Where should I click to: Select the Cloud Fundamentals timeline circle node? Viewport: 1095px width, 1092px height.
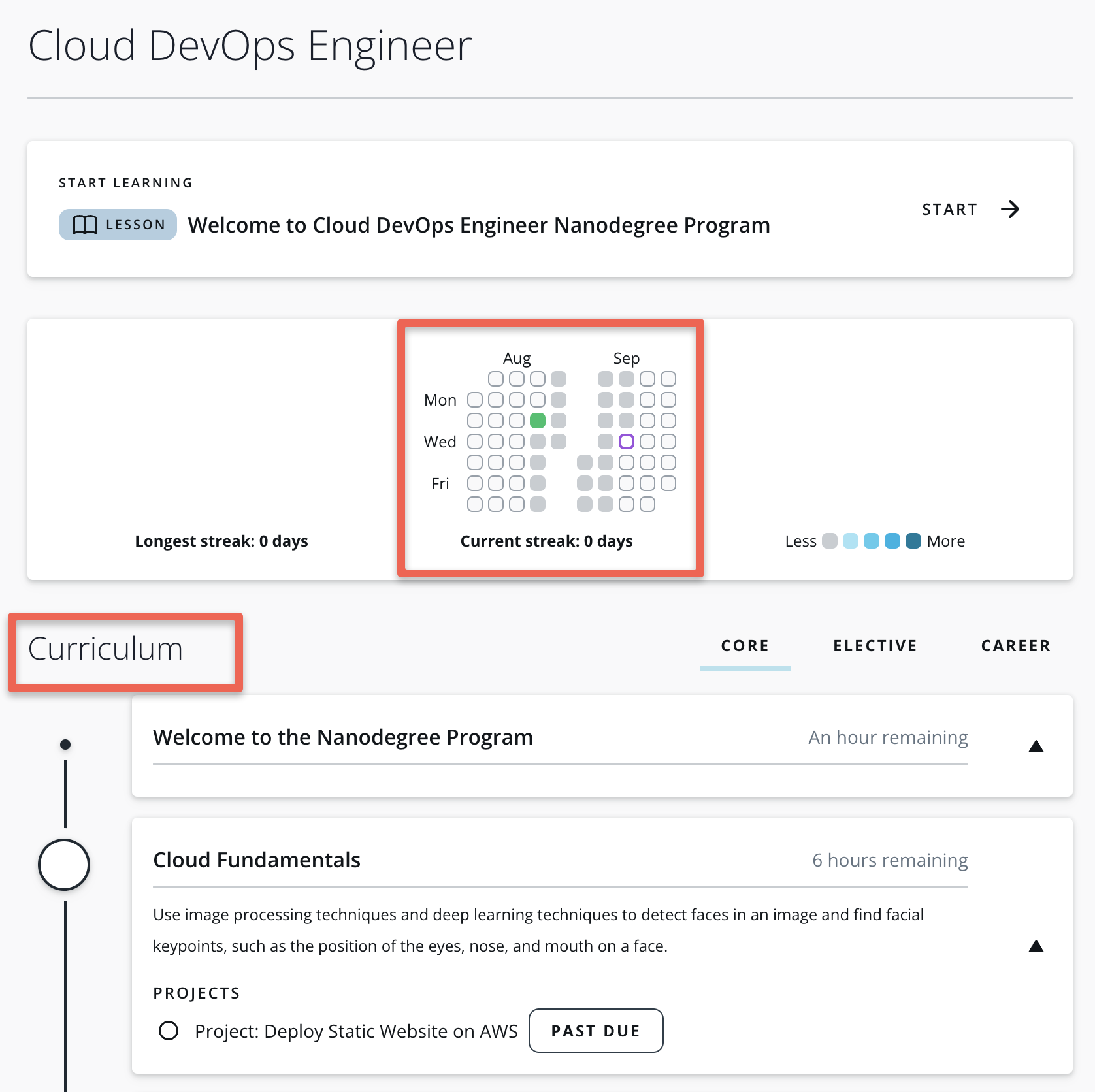click(65, 864)
